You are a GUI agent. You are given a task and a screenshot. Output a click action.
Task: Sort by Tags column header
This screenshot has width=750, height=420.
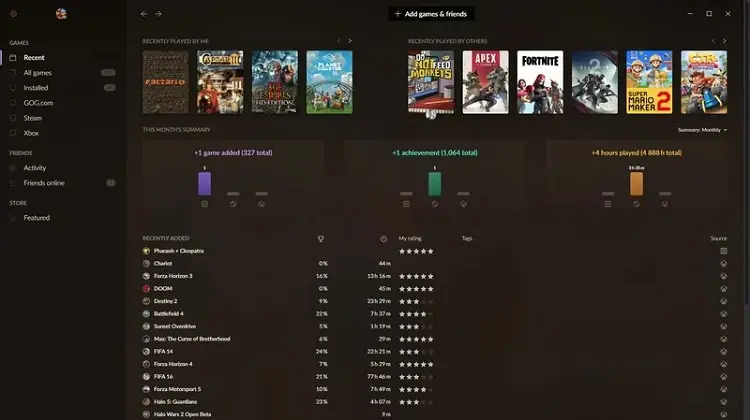(x=467, y=238)
